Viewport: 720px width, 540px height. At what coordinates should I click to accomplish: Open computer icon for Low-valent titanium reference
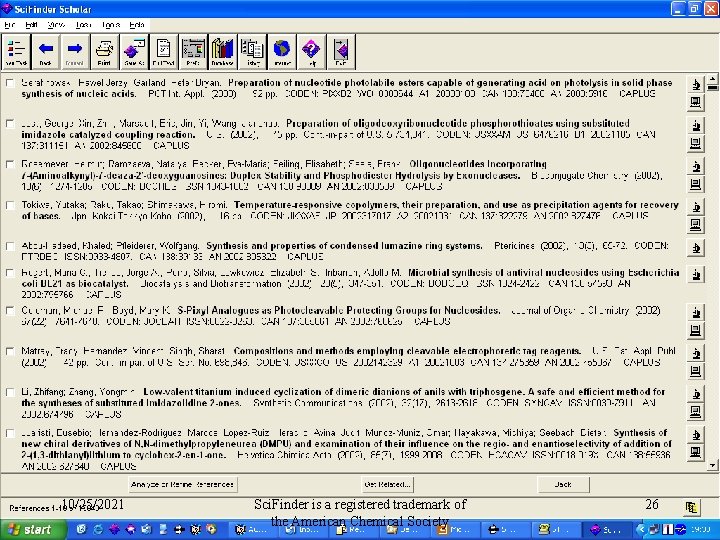click(696, 411)
